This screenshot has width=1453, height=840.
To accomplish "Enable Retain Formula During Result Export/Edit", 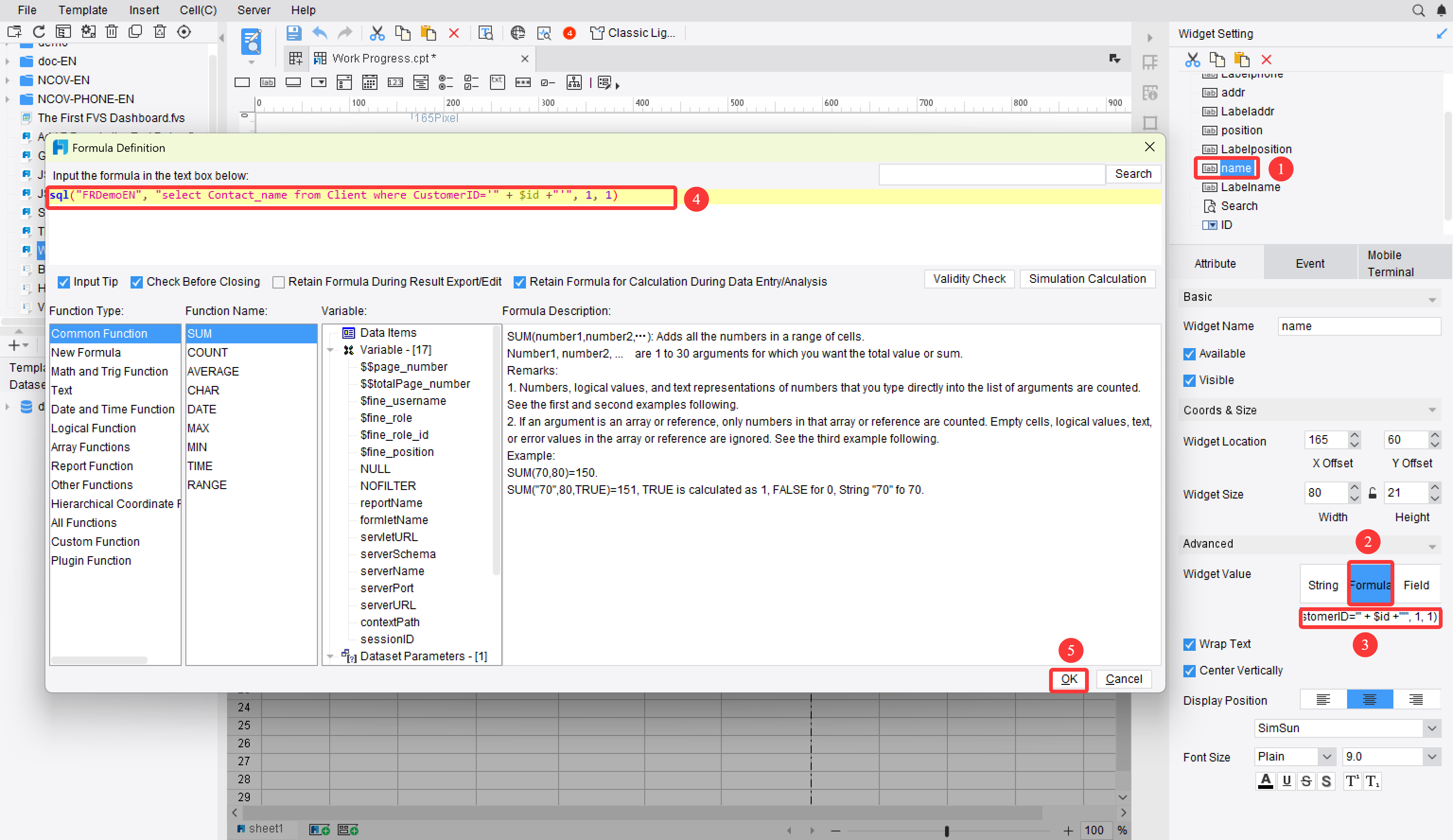I will pyautogui.click(x=279, y=282).
